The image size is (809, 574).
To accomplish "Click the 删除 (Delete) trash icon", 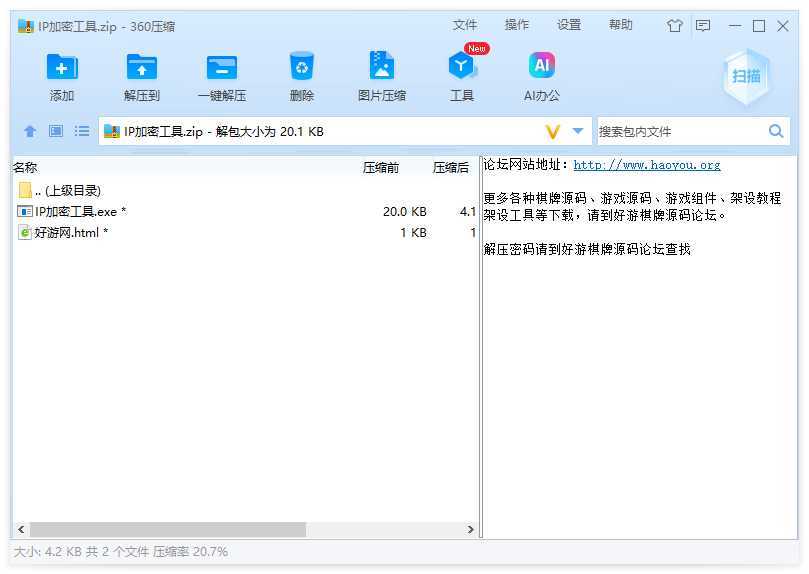I will (x=302, y=67).
